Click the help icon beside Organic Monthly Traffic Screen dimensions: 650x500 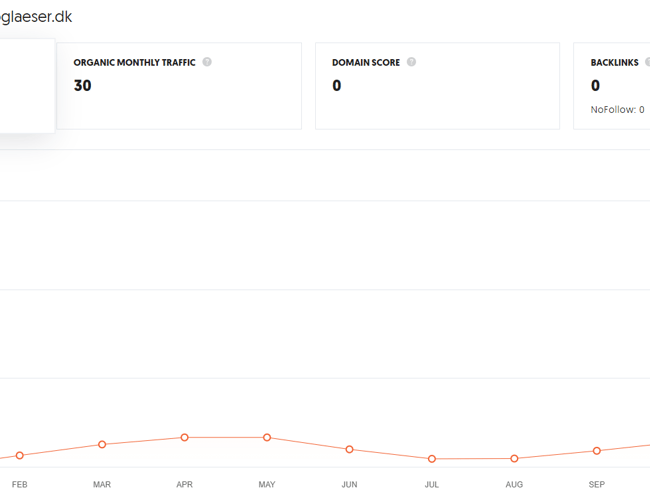(x=207, y=62)
